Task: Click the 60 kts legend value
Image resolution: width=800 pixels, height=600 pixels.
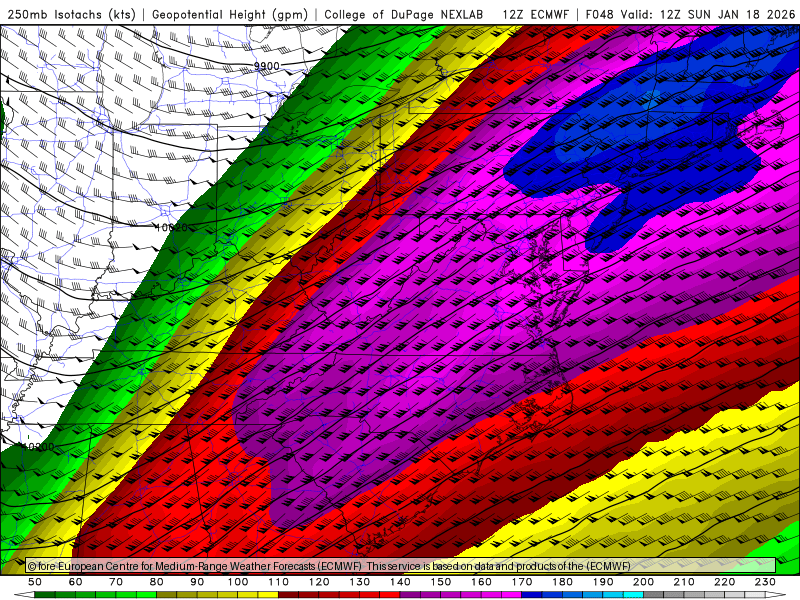Action: pos(76,582)
